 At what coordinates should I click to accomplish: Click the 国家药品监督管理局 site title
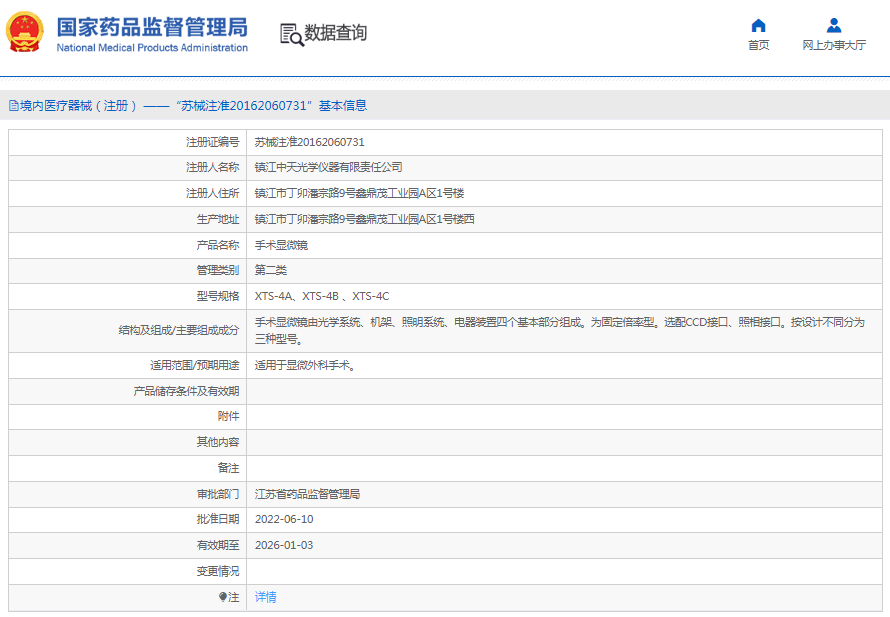(x=152, y=26)
